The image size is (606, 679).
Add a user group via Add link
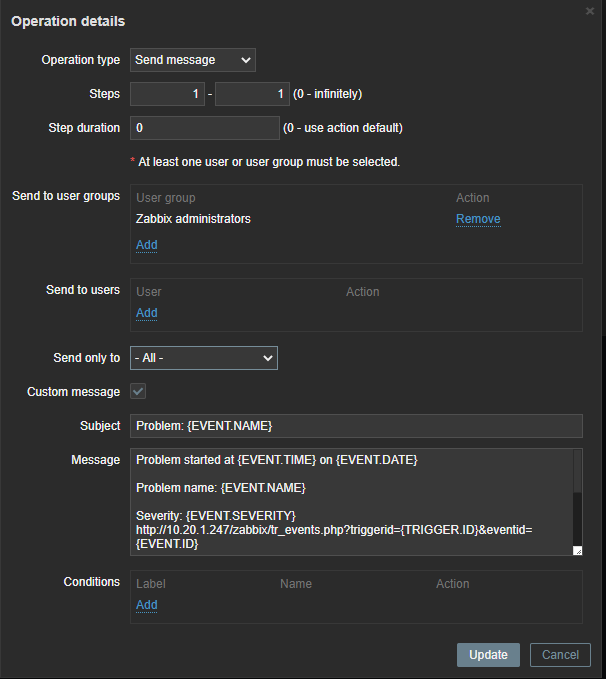coord(146,245)
